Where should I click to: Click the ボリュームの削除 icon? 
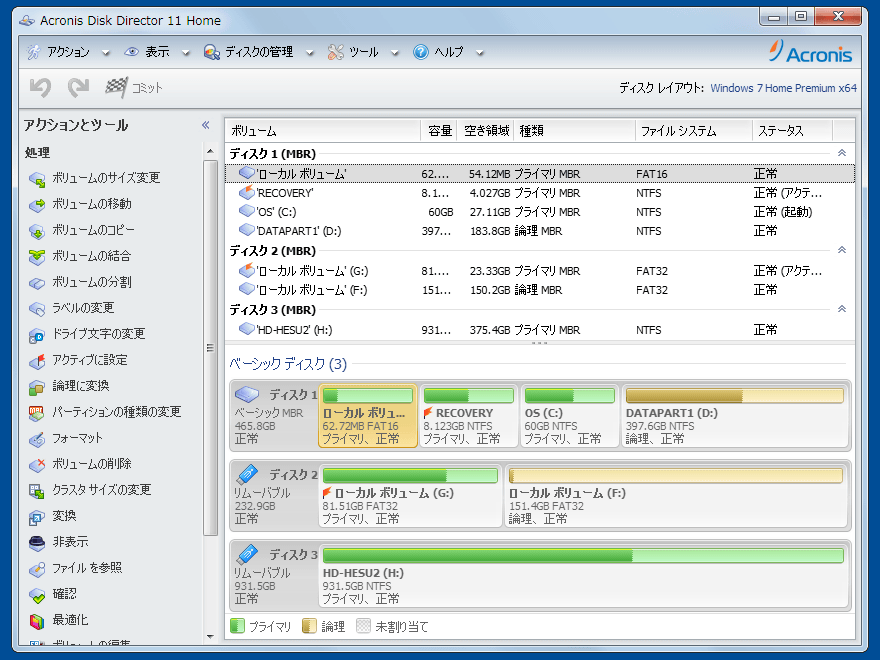pos(37,465)
